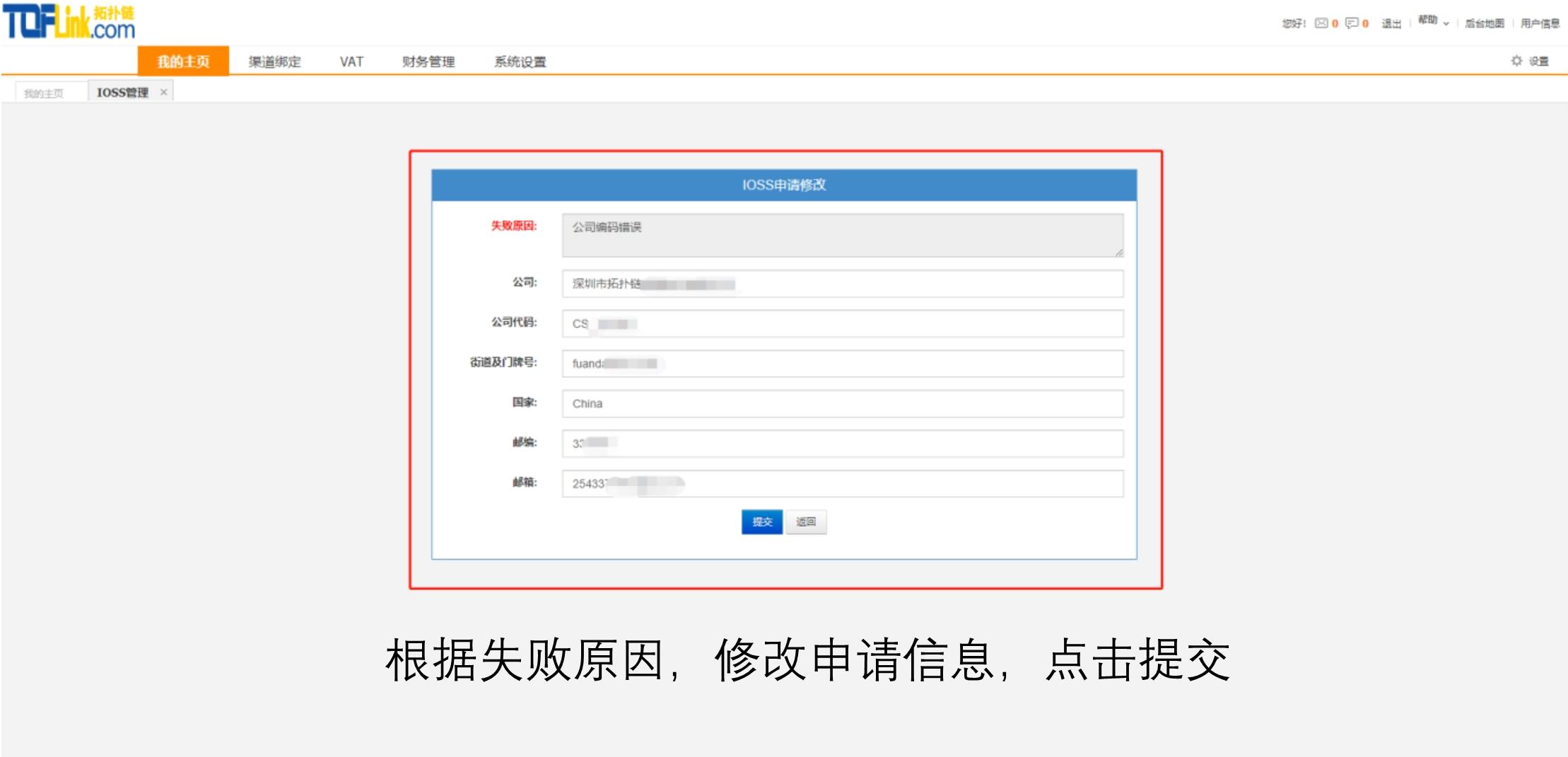
Task: Click the 返回 return button
Action: click(805, 522)
